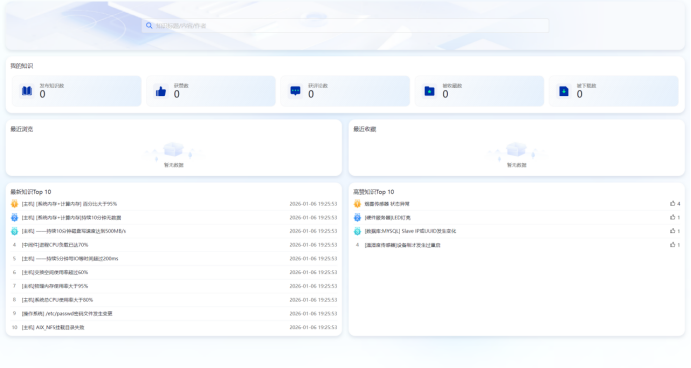Click the thumbs-up icon on 获赞数 card

161,91
